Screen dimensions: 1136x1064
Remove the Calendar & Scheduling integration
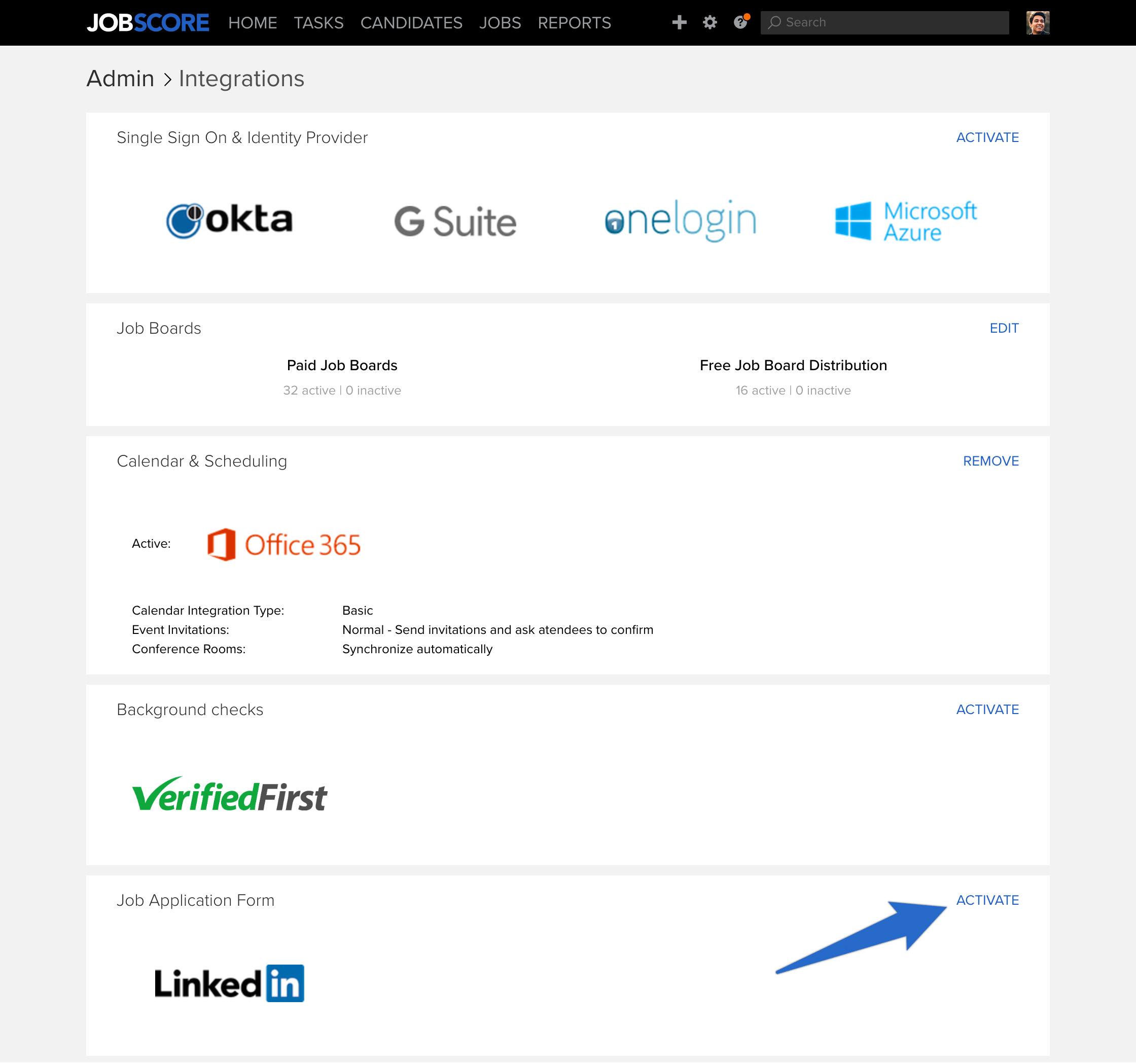[990, 461]
